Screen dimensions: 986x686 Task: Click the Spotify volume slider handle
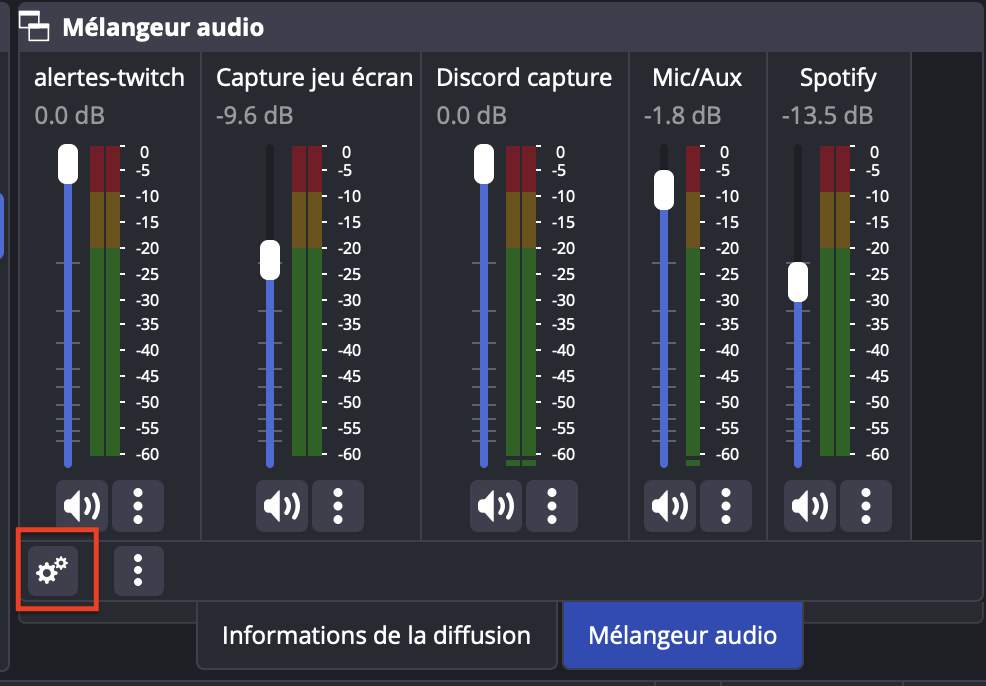coord(798,282)
